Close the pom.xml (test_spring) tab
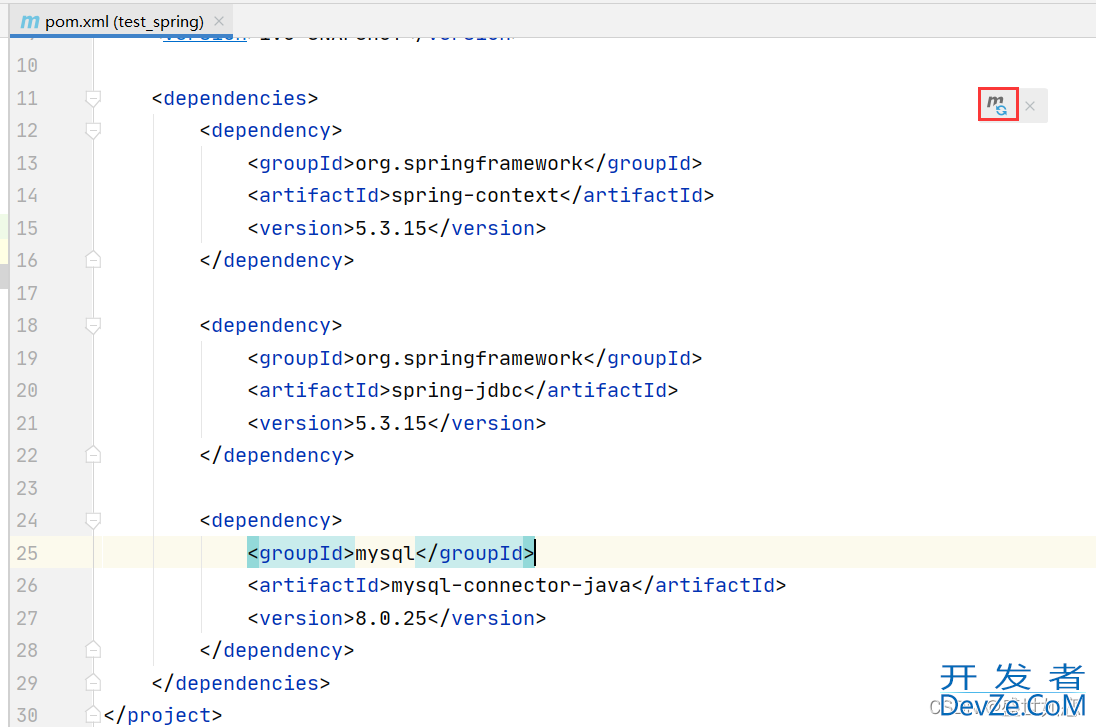This screenshot has width=1096, height=727. point(219,21)
